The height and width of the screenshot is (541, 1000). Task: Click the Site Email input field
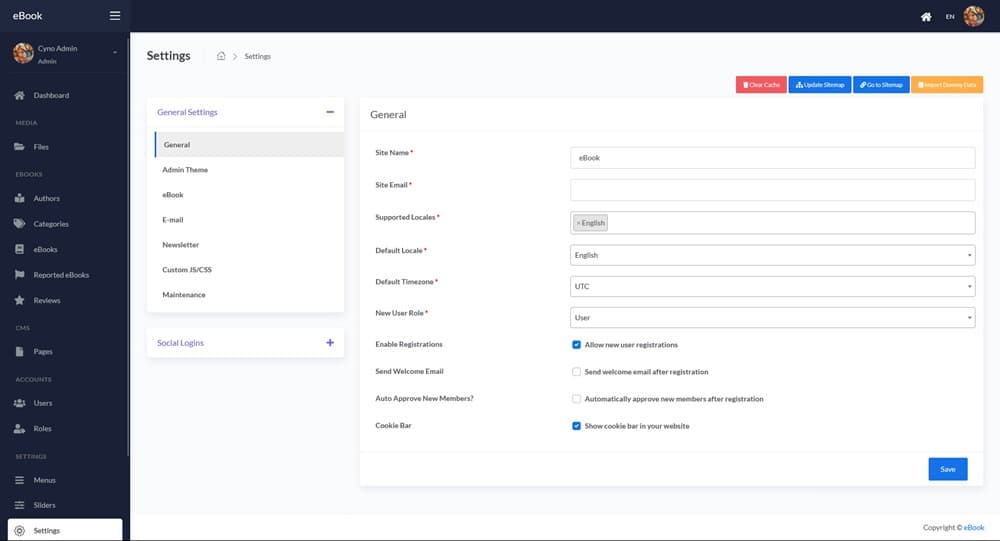pos(772,190)
